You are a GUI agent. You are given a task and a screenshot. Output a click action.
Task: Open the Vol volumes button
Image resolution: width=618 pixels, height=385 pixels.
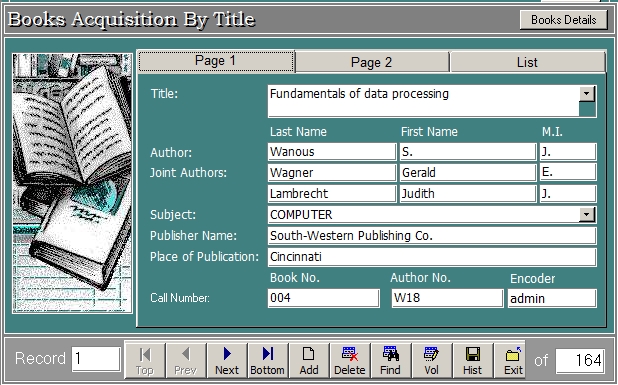coord(432,361)
